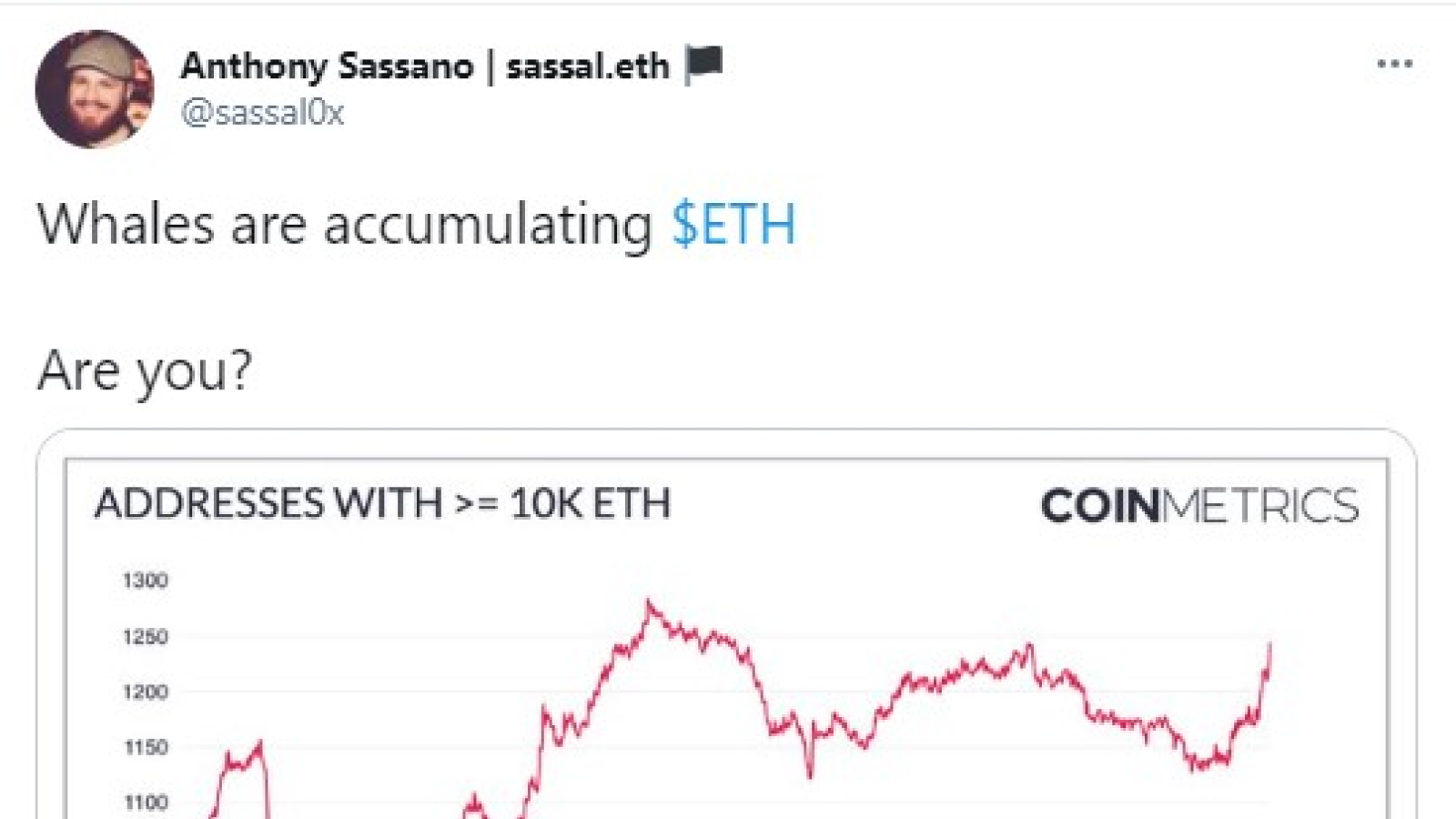Screen dimensions: 1456x819
Task: Open the @sassal0x handle
Action: (x=262, y=113)
